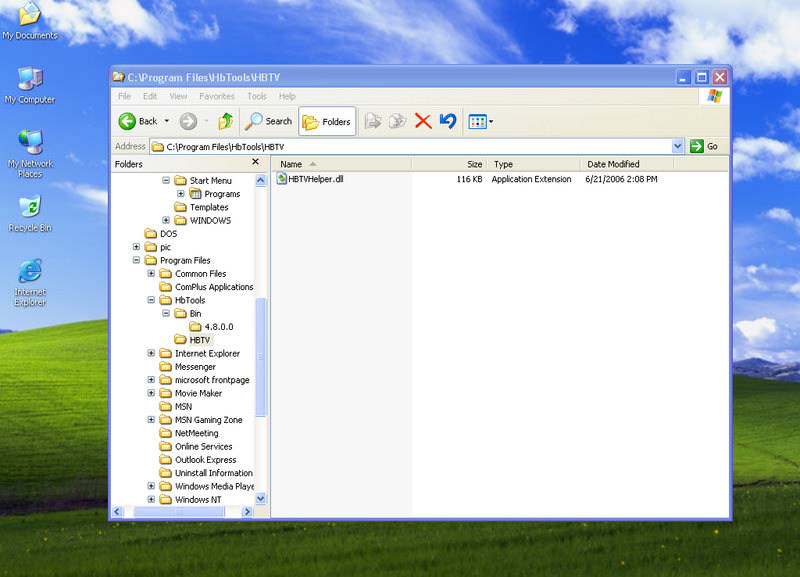The image size is (800, 577).
Task: Expand the MSN Gaming Zone node
Action: pos(151,419)
